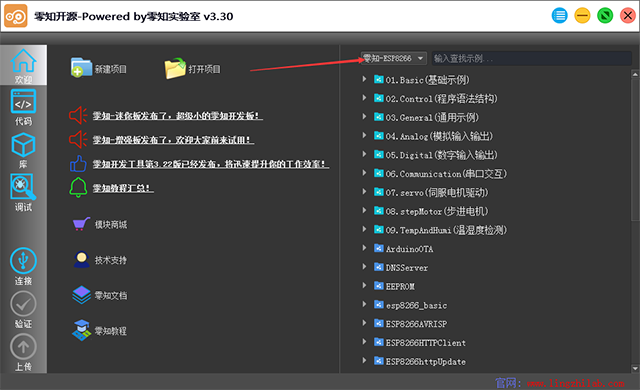This screenshot has height=390, width=640.
Task: Expand the 01.Basic examples folder
Action: click(364, 79)
